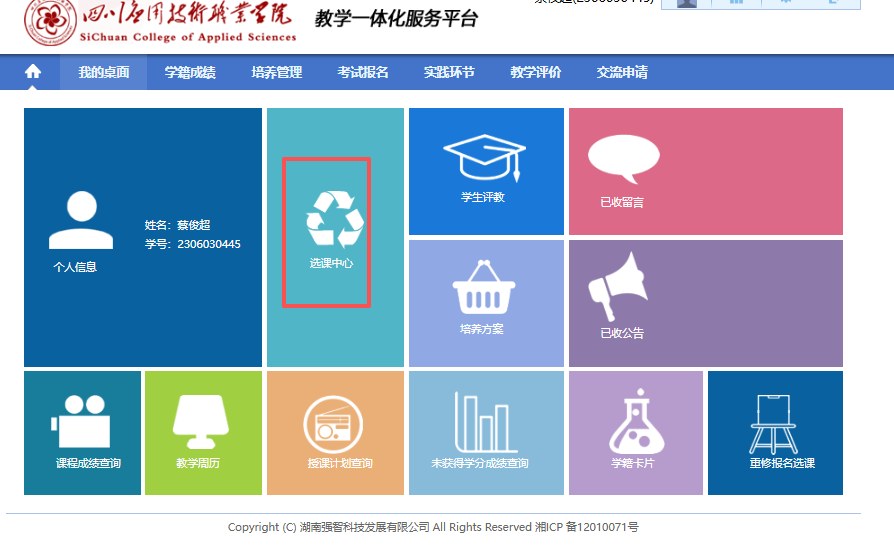Open the 培养管理 menu
This screenshot has height=549, width=894.
coord(277,72)
